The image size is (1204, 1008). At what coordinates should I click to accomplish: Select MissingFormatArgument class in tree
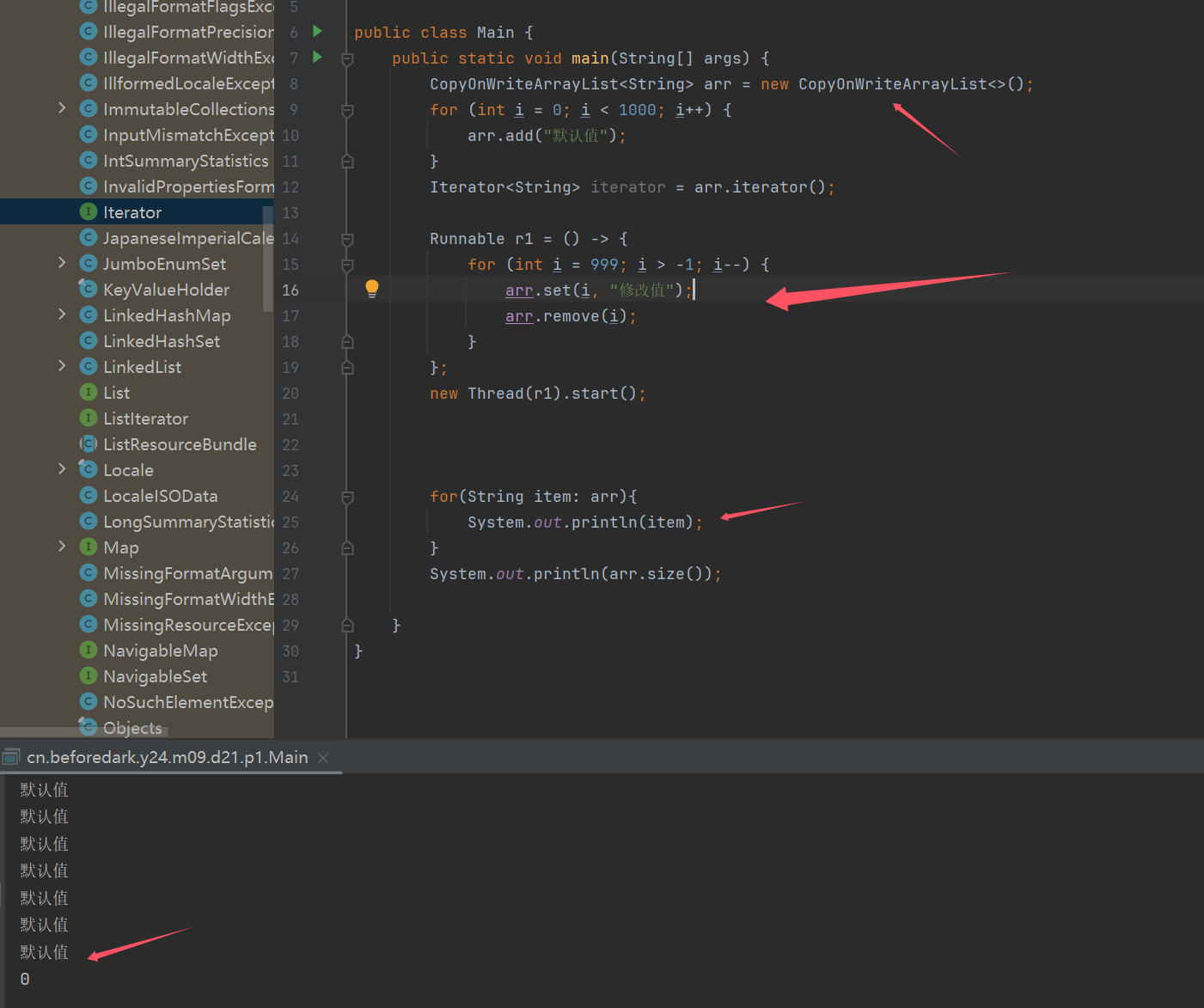tap(188, 573)
